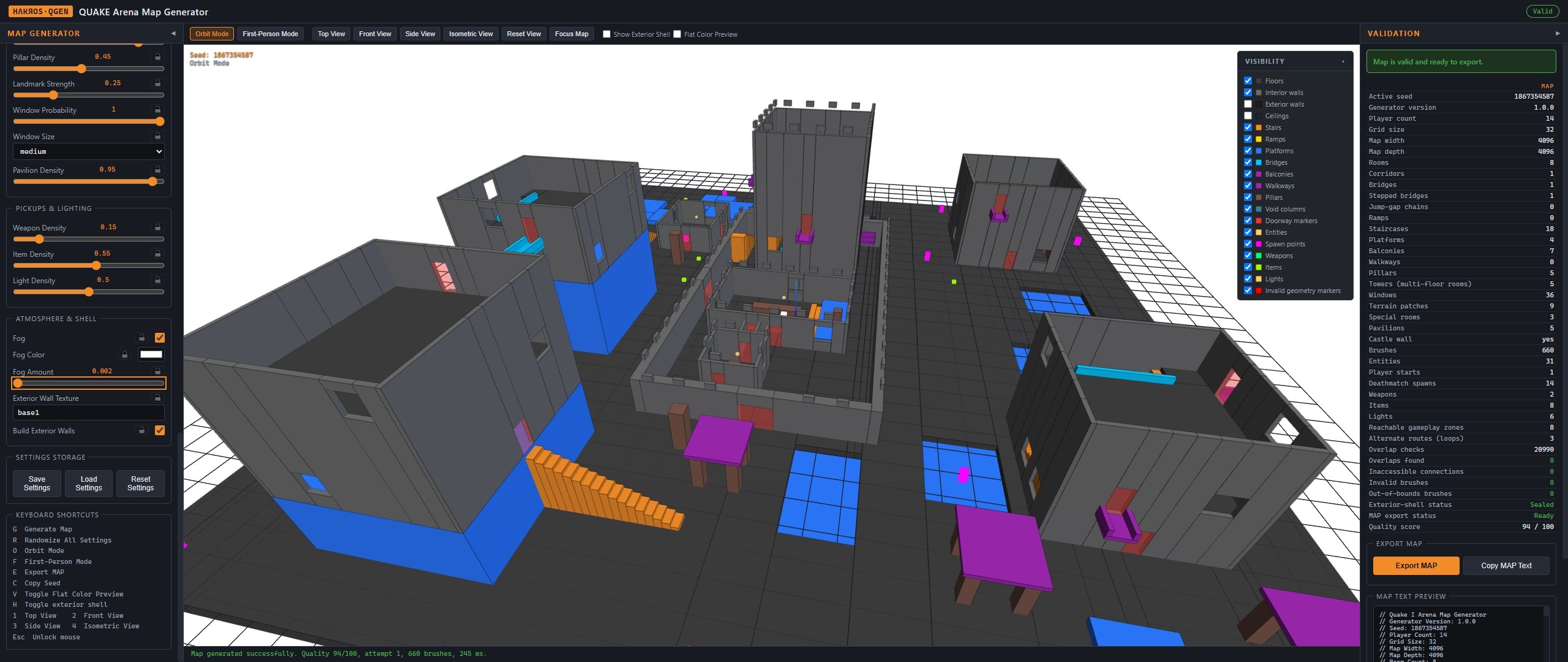Viewport: 1568px width, 662px height.
Task: Lock the Fog Color setting
Action: point(124,354)
